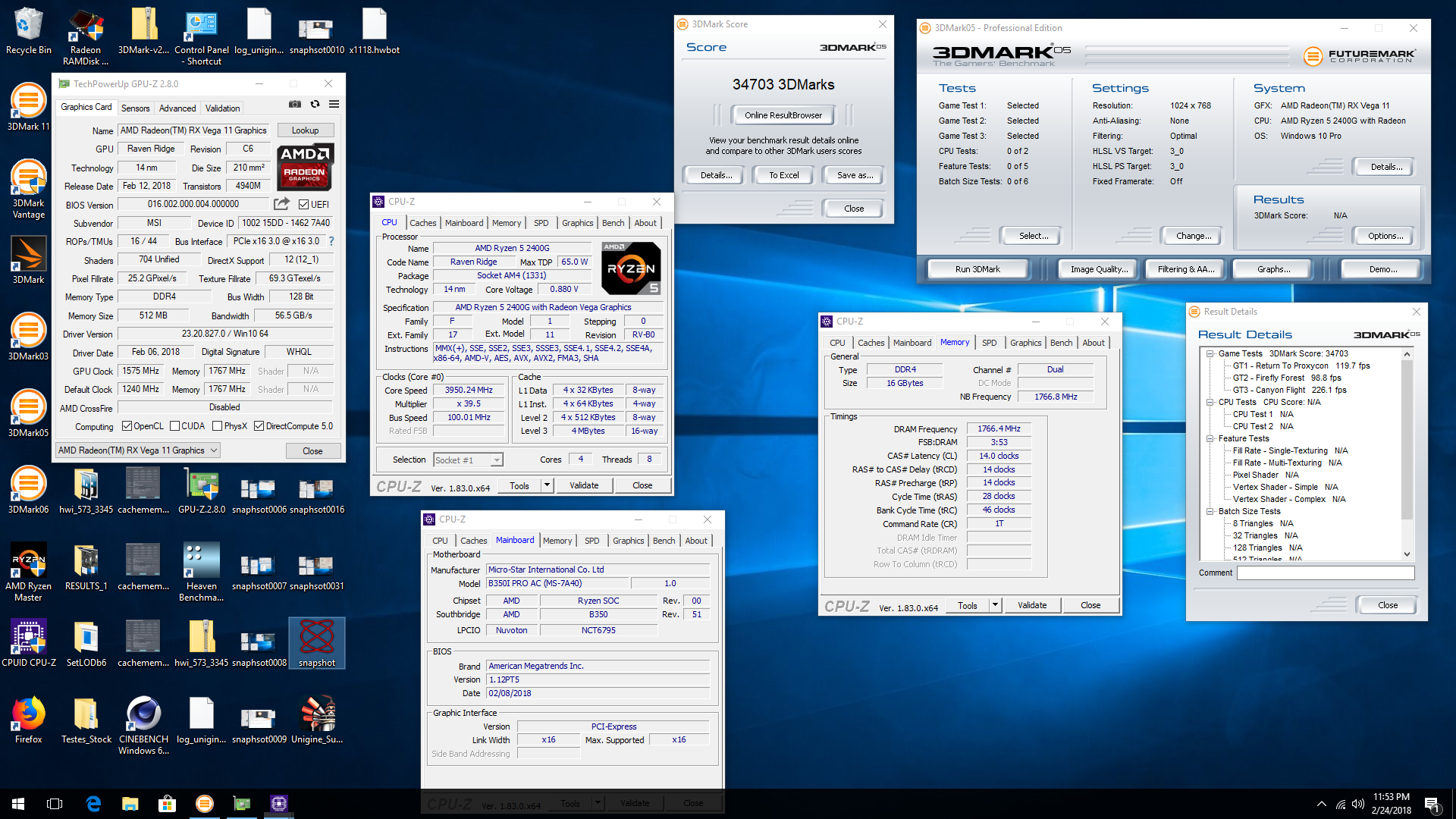This screenshot has width=1456, height=819.
Task: Open GPU selection dropdown in GPU-Z
Action: coord(137,450)
